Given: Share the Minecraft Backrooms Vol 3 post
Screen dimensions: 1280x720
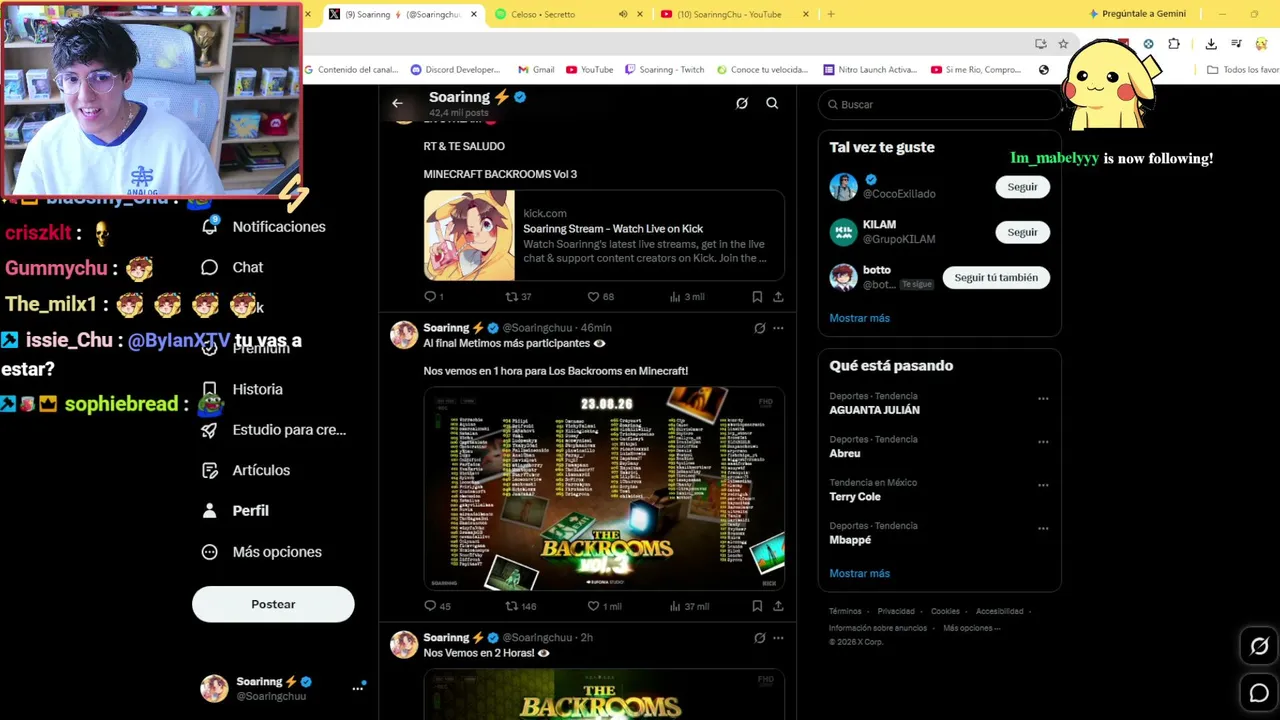Looking at the screenshot, I should pos(778,296).
